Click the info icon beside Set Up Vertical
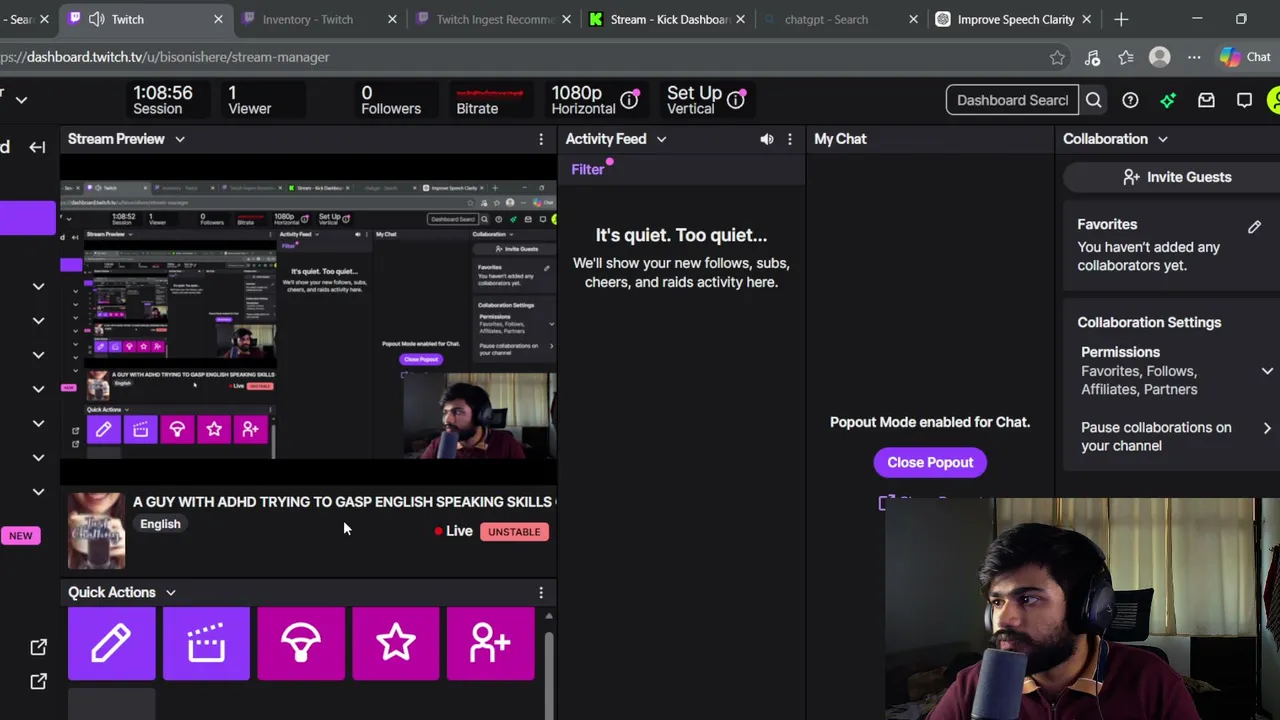The height and width of the screenshot is (720, 1280). [x=736, y=99]
